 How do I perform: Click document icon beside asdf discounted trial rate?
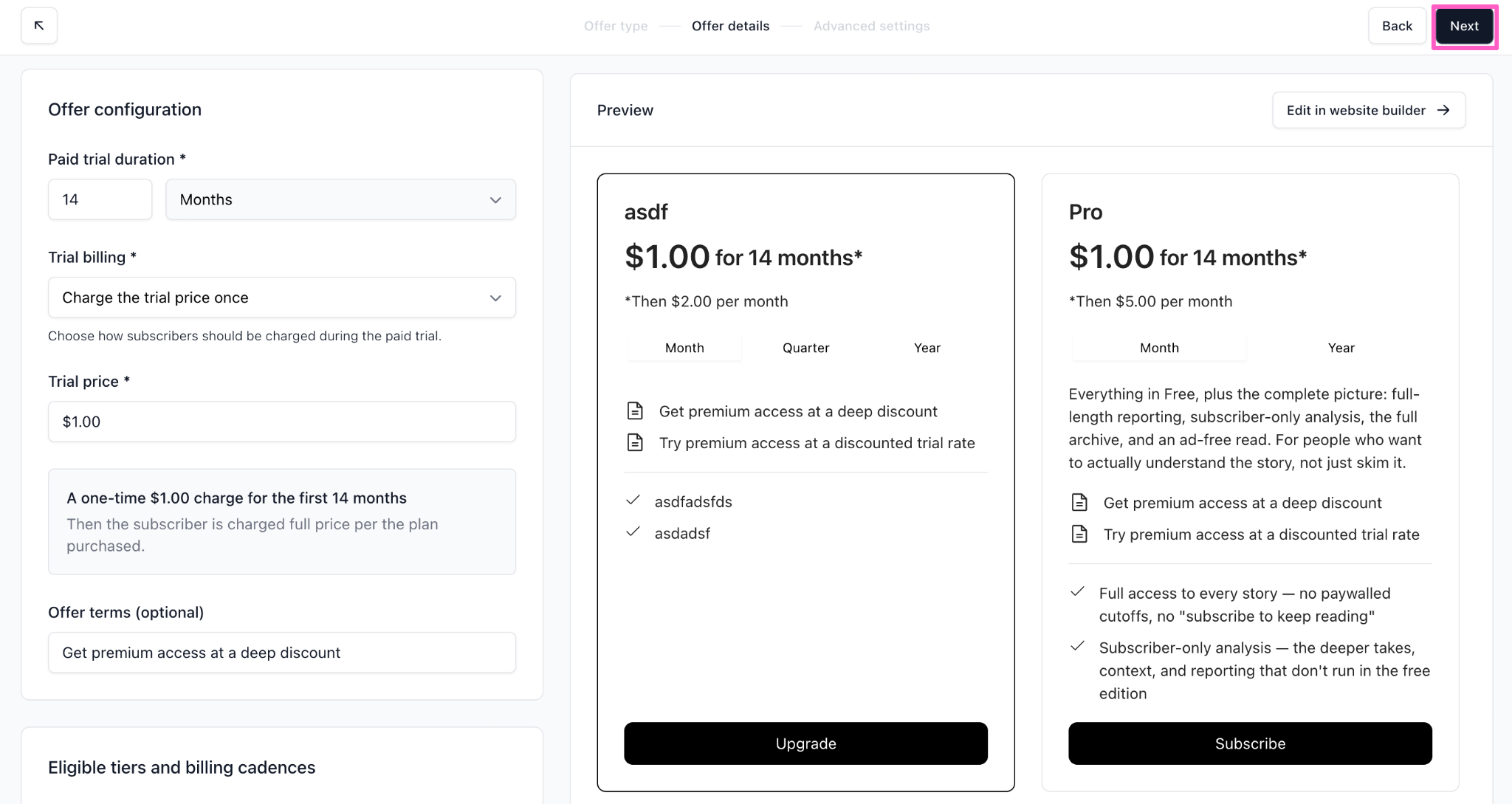point(635,443)
